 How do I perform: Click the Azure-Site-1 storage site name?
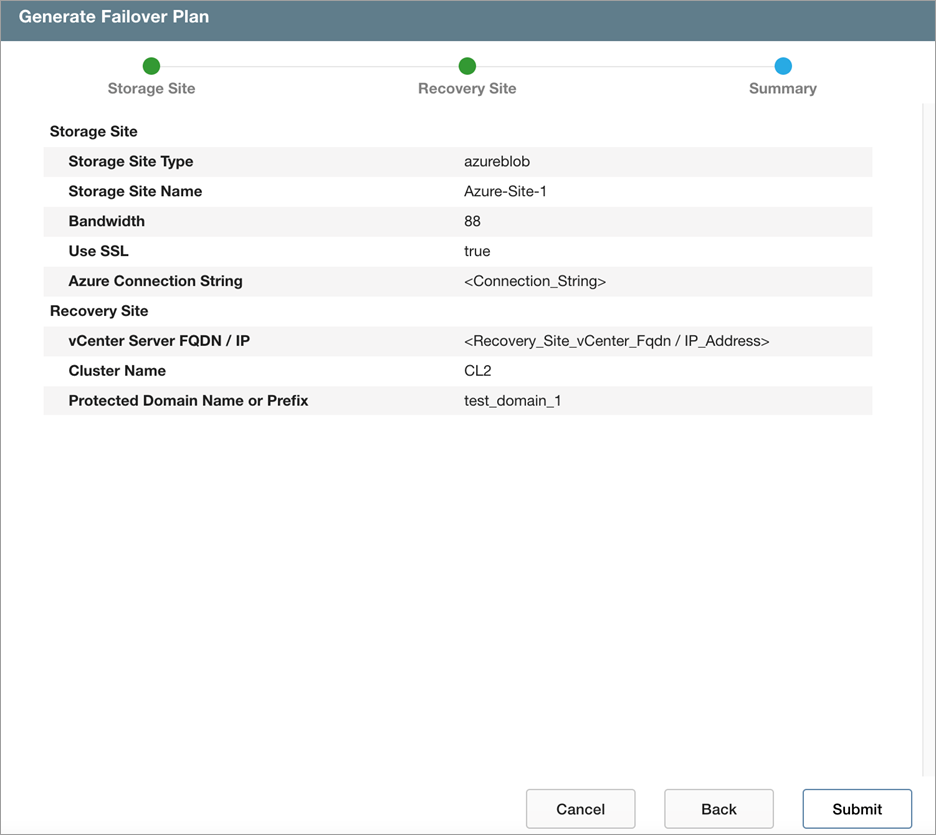point(505,192)
